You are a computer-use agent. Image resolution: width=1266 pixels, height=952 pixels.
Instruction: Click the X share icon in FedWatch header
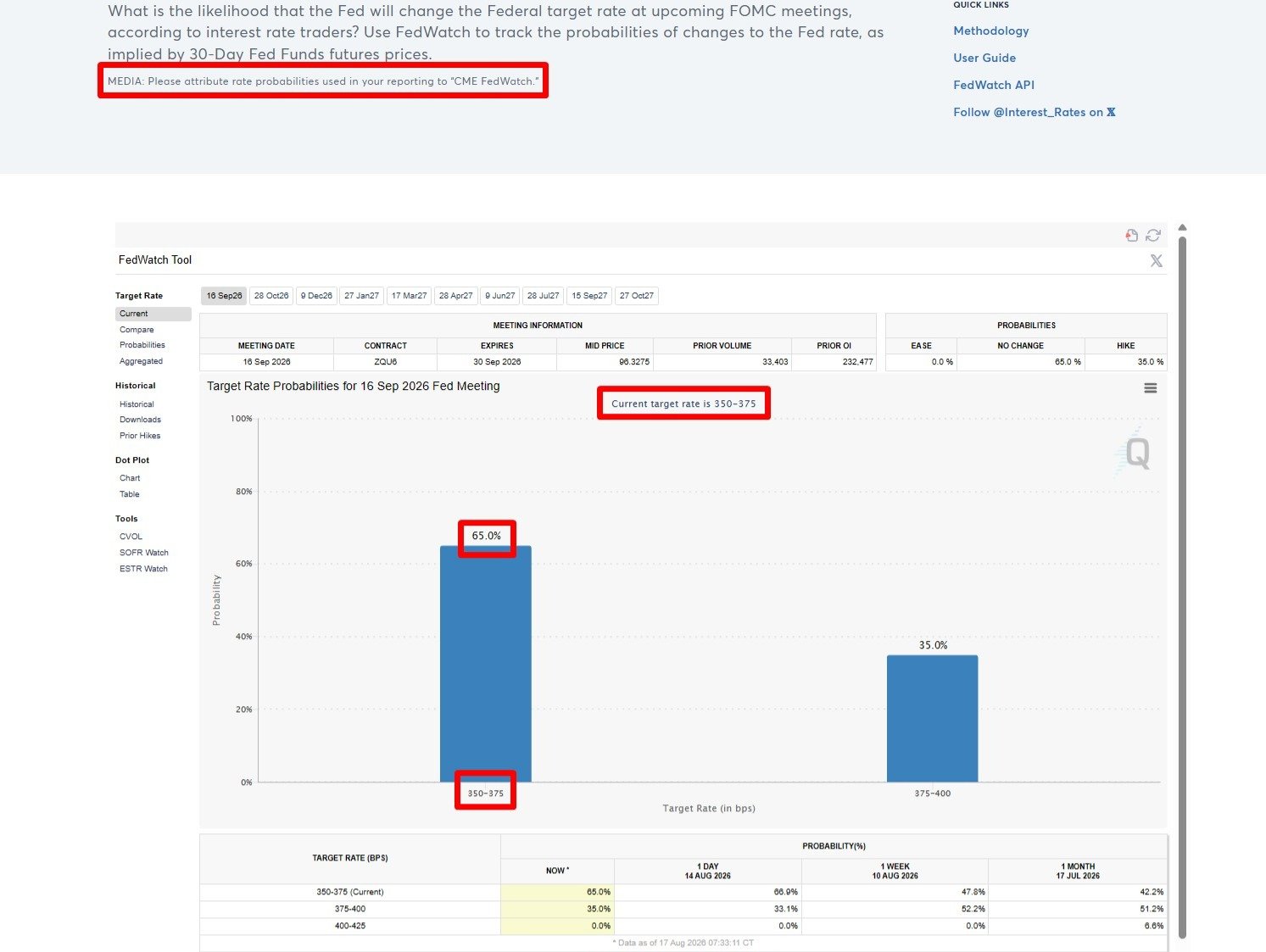tap(1157, 261)
